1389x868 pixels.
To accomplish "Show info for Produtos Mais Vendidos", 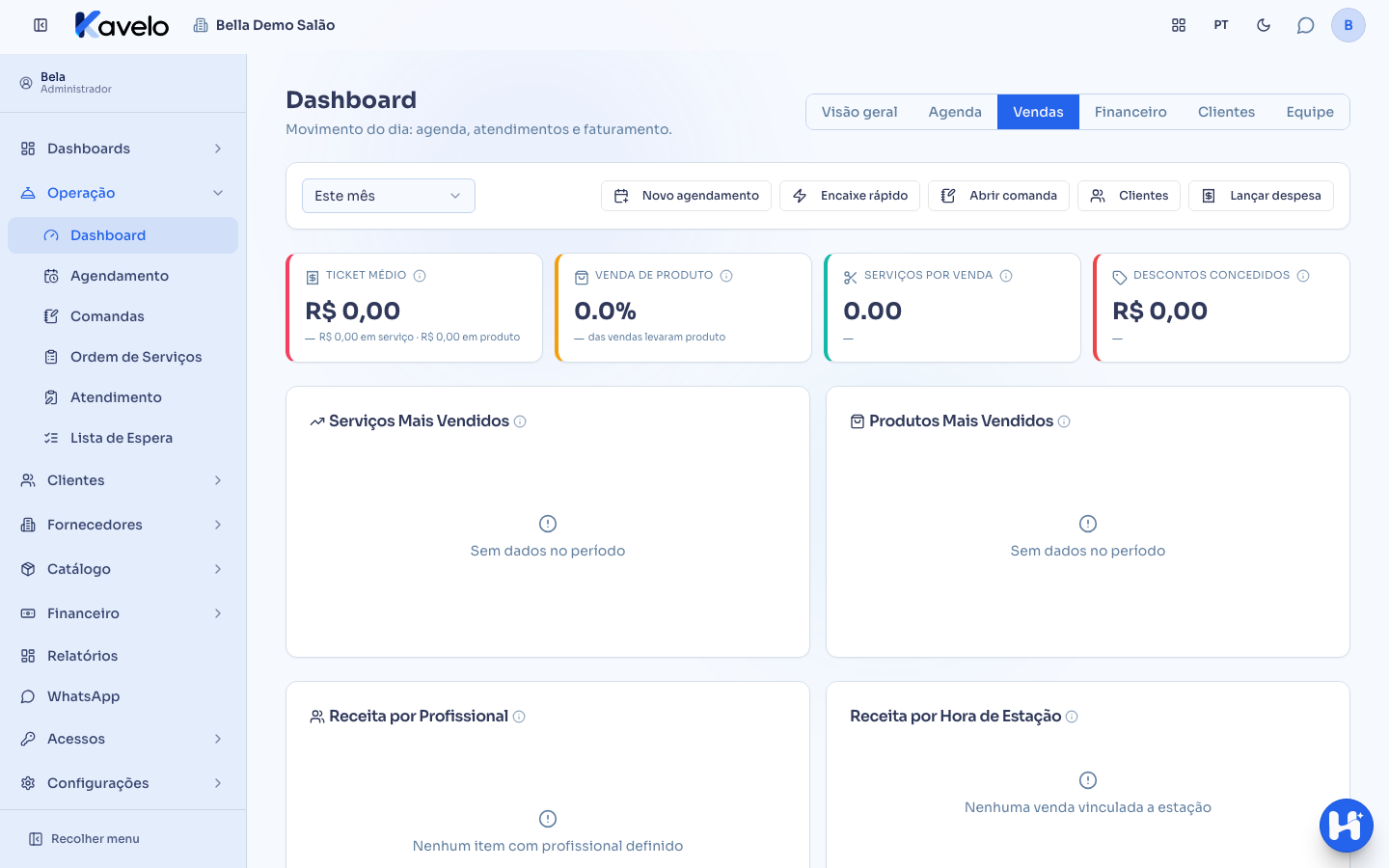I will tap(1064, 421).
